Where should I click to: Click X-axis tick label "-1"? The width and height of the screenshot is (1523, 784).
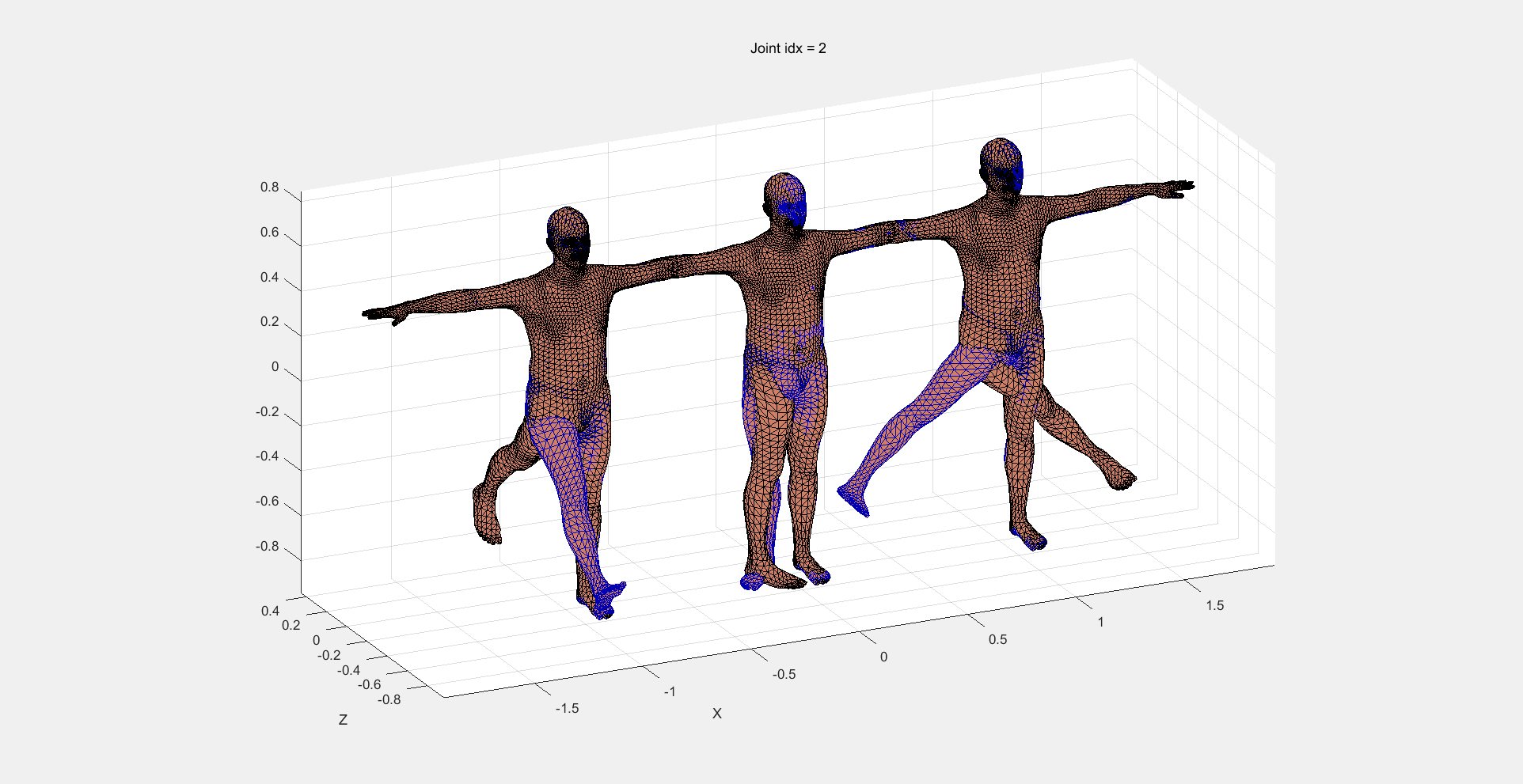click(x=670, y=691)
